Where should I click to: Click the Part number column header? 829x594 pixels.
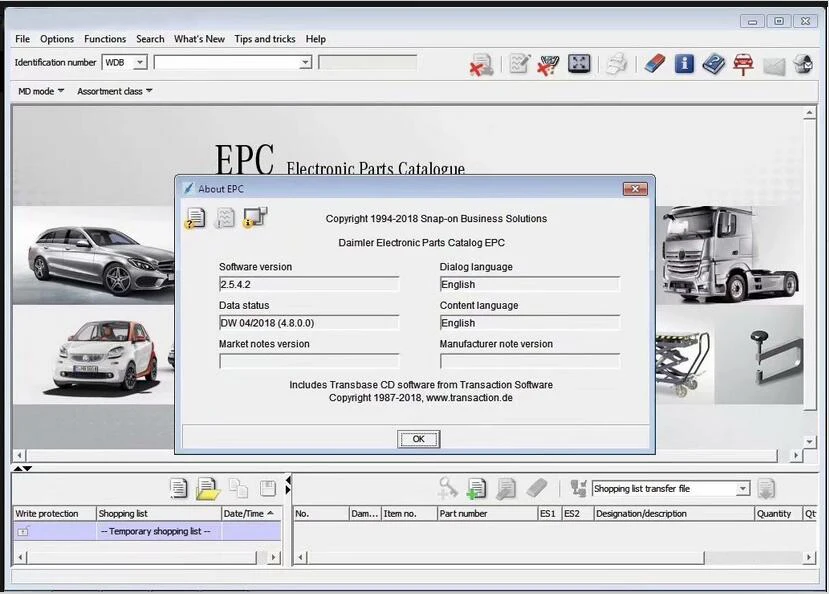[487, 513]
